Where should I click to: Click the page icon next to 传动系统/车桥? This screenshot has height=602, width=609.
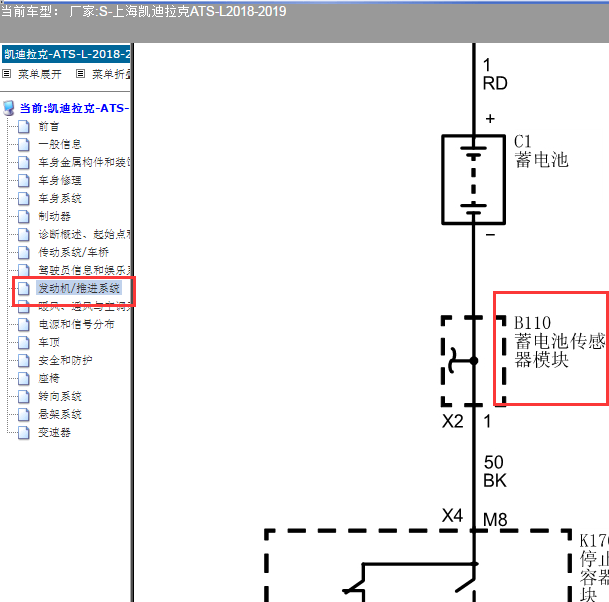24,252
